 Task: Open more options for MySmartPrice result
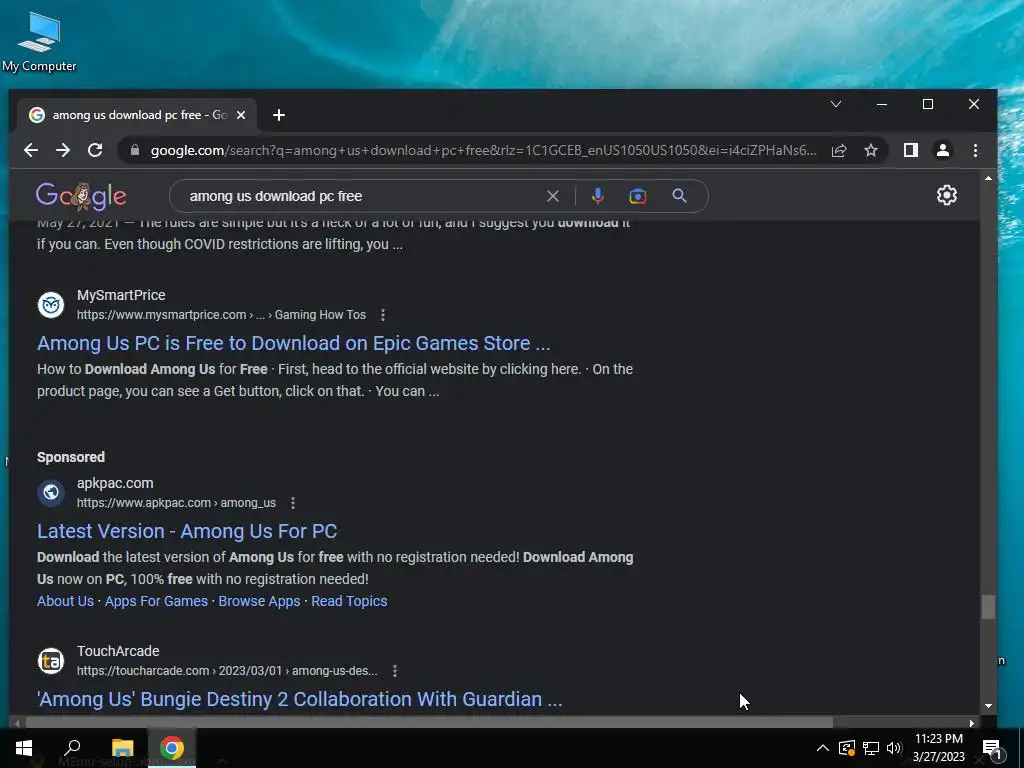click(x=383, y=315)
